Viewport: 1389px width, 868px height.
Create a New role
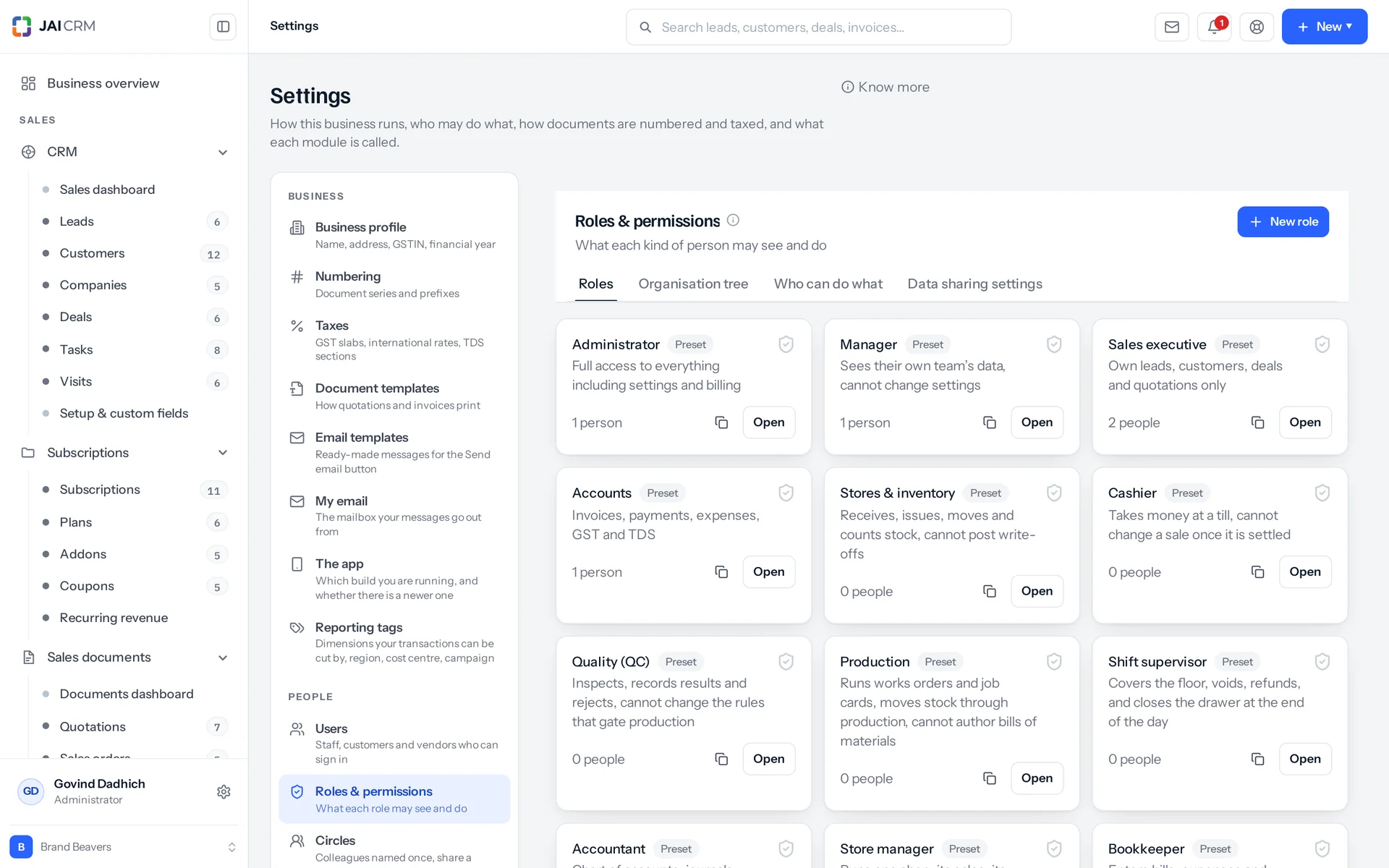tap(1283, 221)
